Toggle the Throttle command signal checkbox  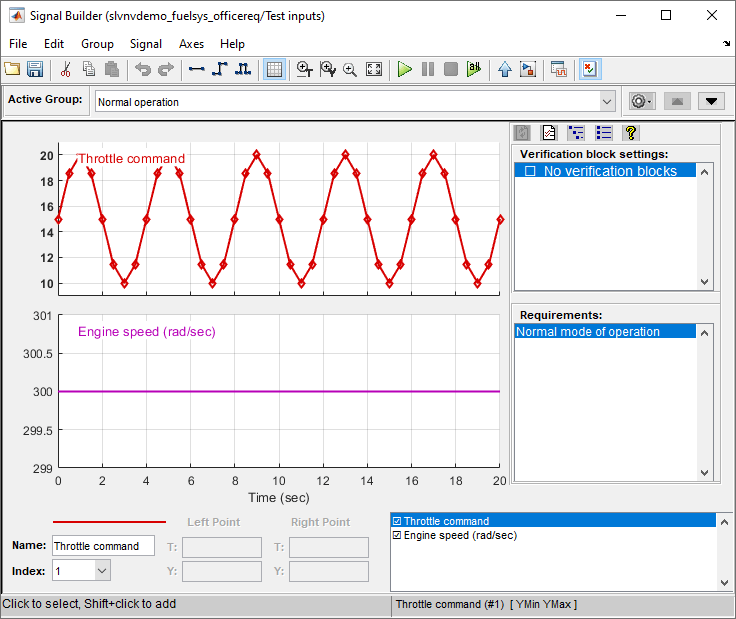(398, 521)
